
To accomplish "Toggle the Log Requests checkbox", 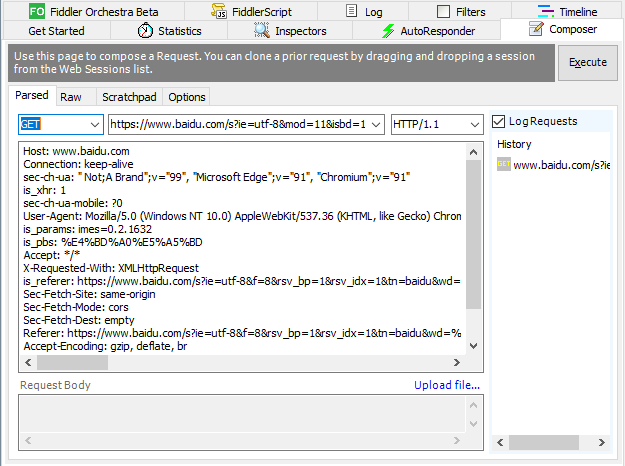I will (498, 121).
